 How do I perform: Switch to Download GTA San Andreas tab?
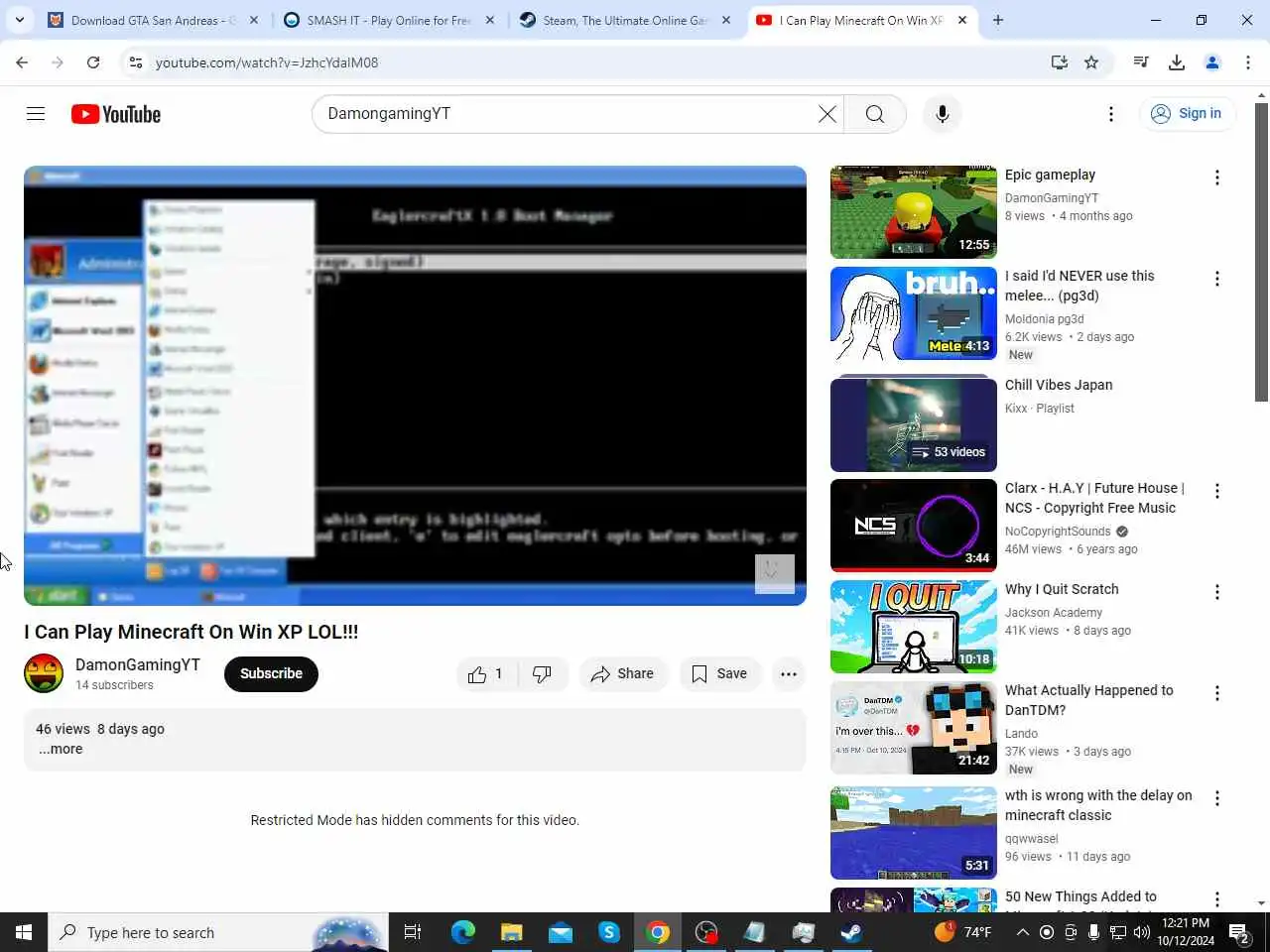tap(153, 20)
